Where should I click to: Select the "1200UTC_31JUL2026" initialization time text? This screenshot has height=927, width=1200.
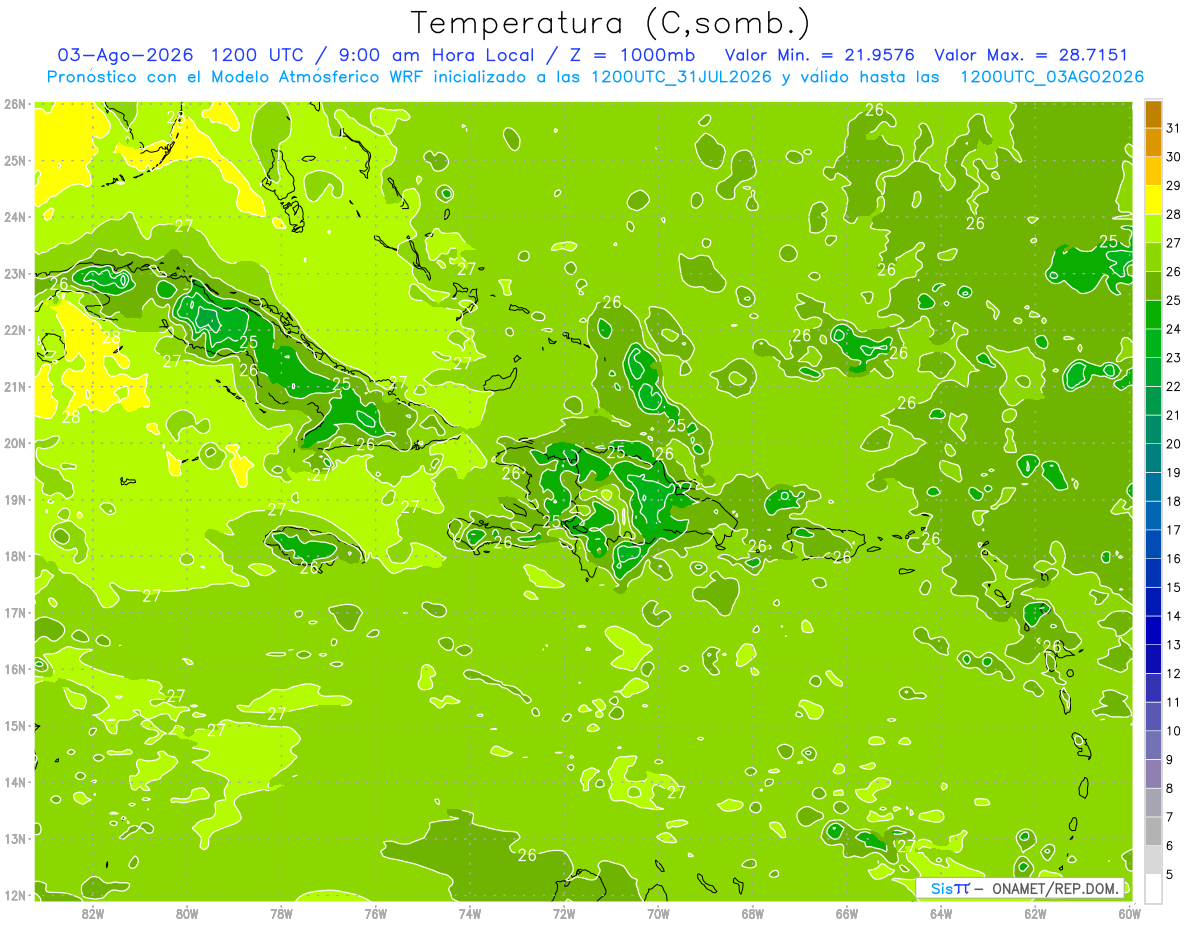coord(681,77)
